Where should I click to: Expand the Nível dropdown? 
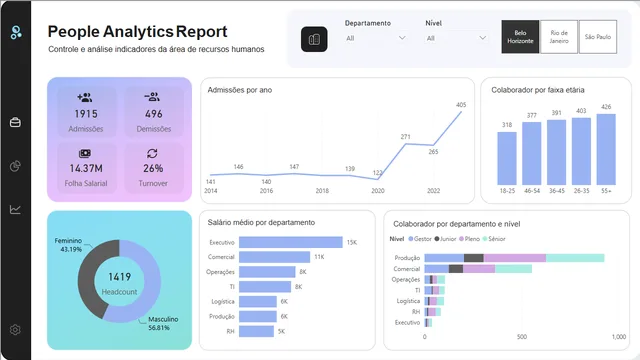[x=456, y=38]
